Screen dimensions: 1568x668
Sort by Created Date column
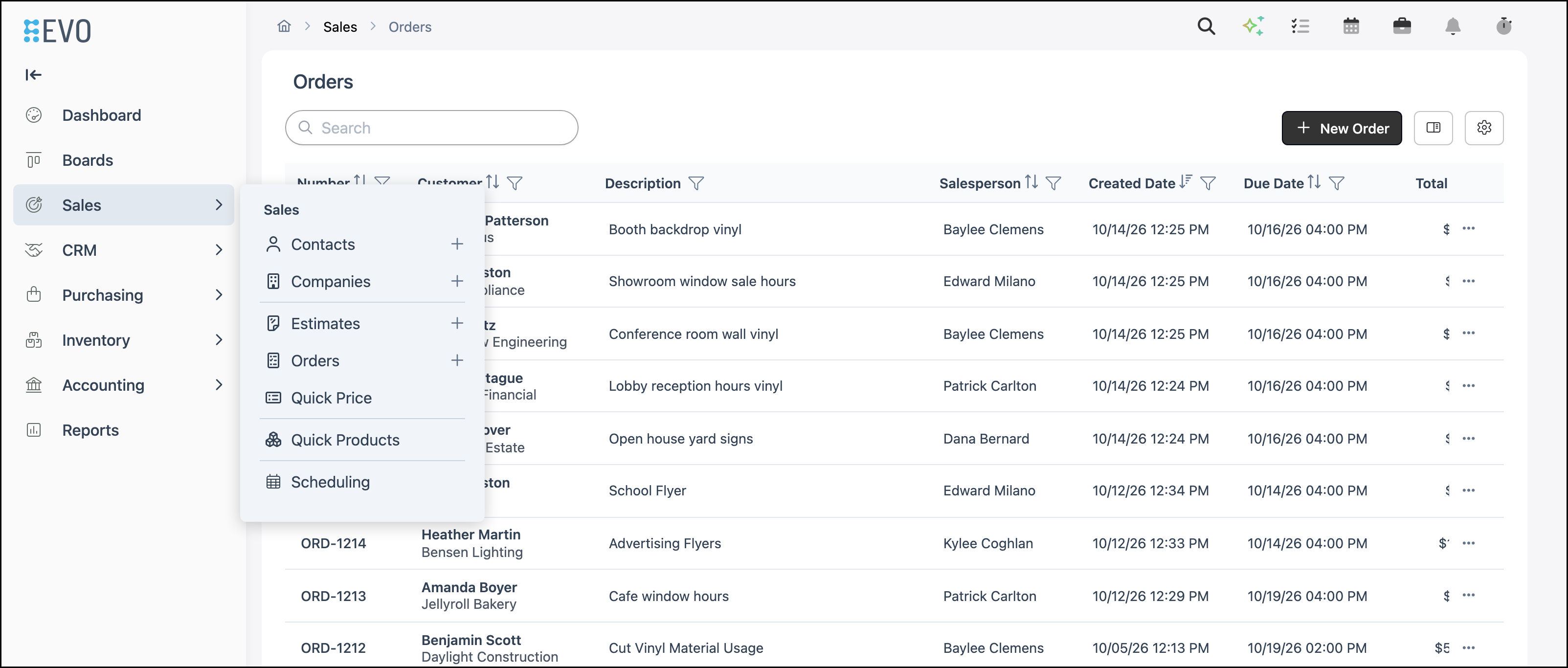[1185, 182]
